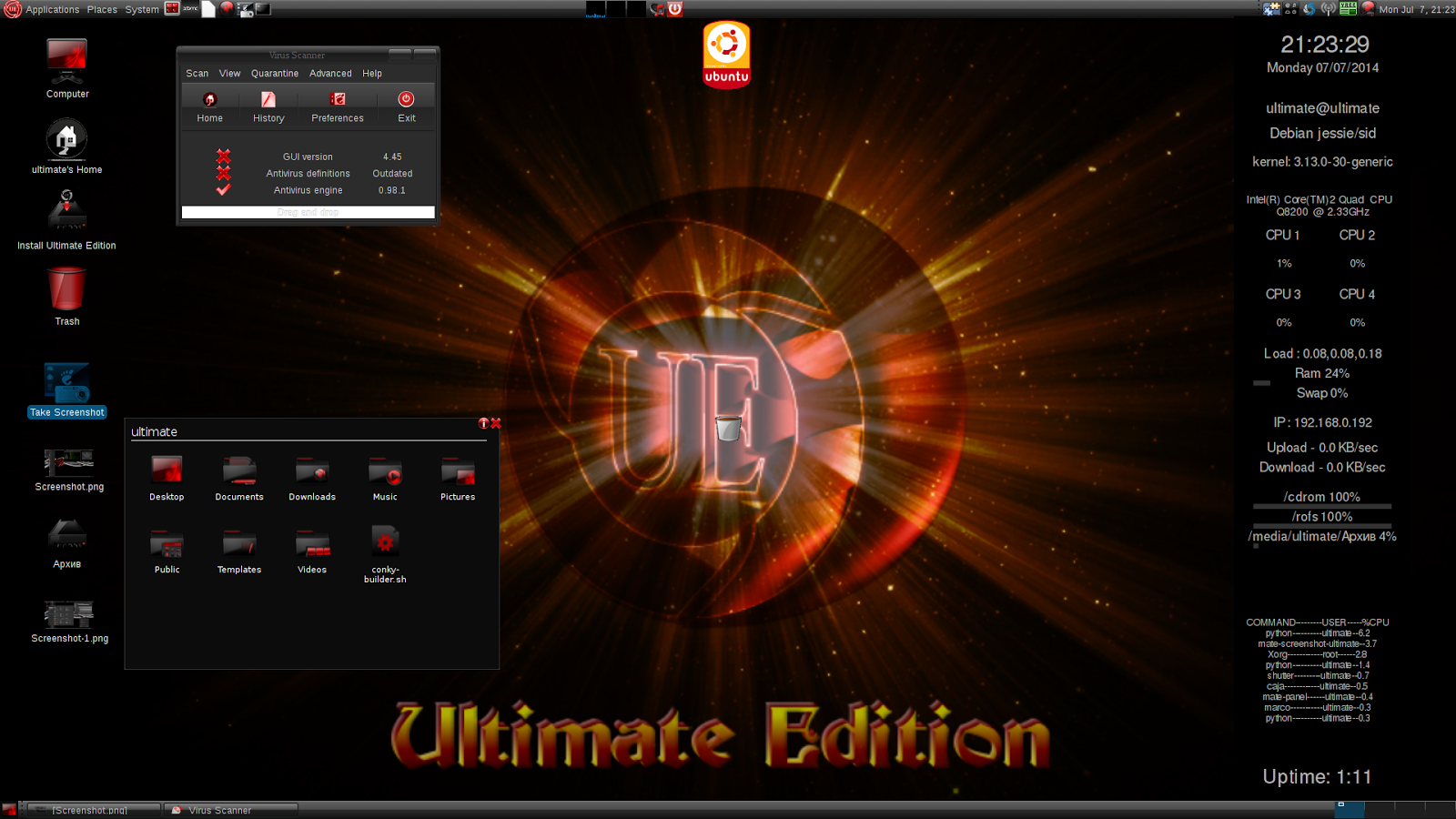
Task: Switch to [Screenshot.png] taskbar window
Action: coord(94,810)
